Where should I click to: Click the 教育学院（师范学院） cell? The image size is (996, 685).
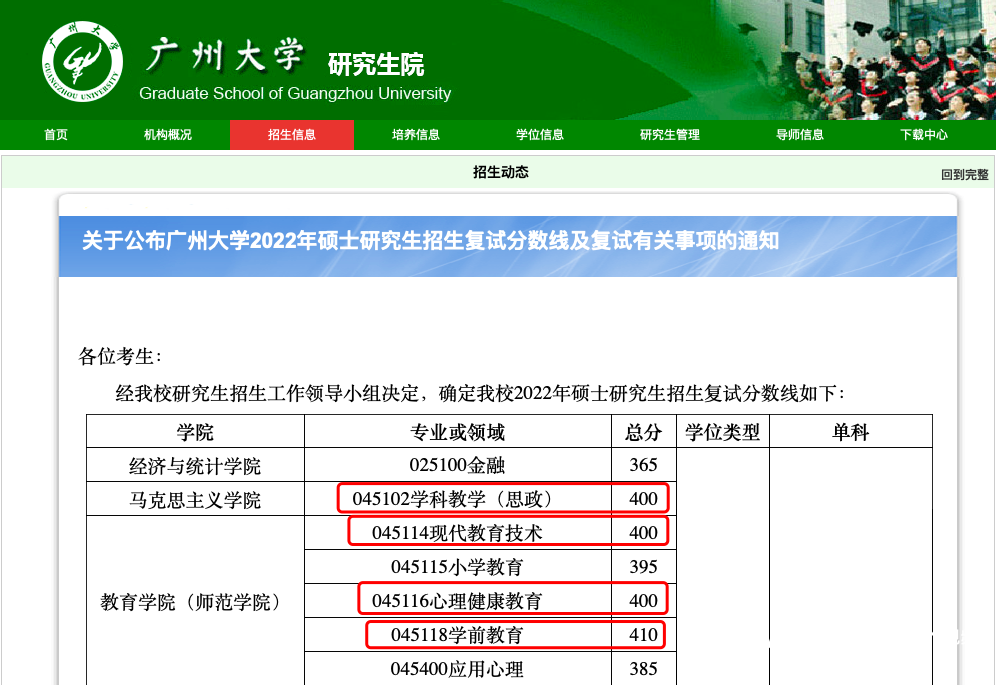coord(195,601)
